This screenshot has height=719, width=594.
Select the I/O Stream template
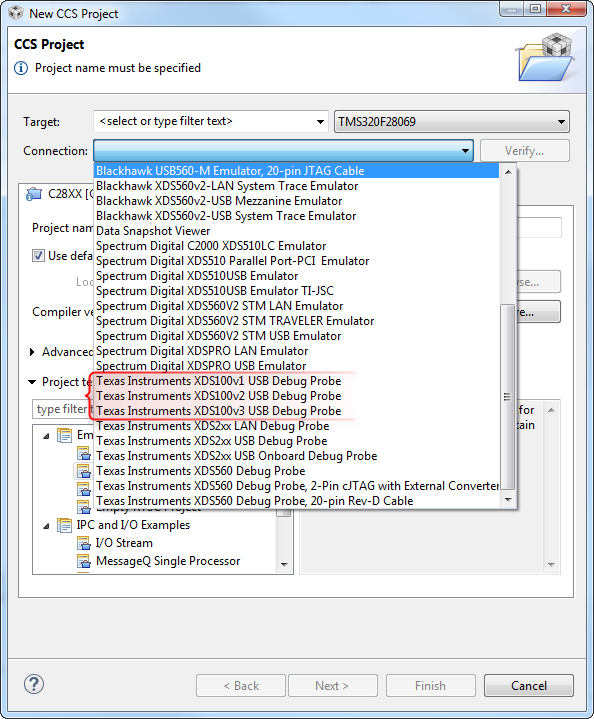124,543
